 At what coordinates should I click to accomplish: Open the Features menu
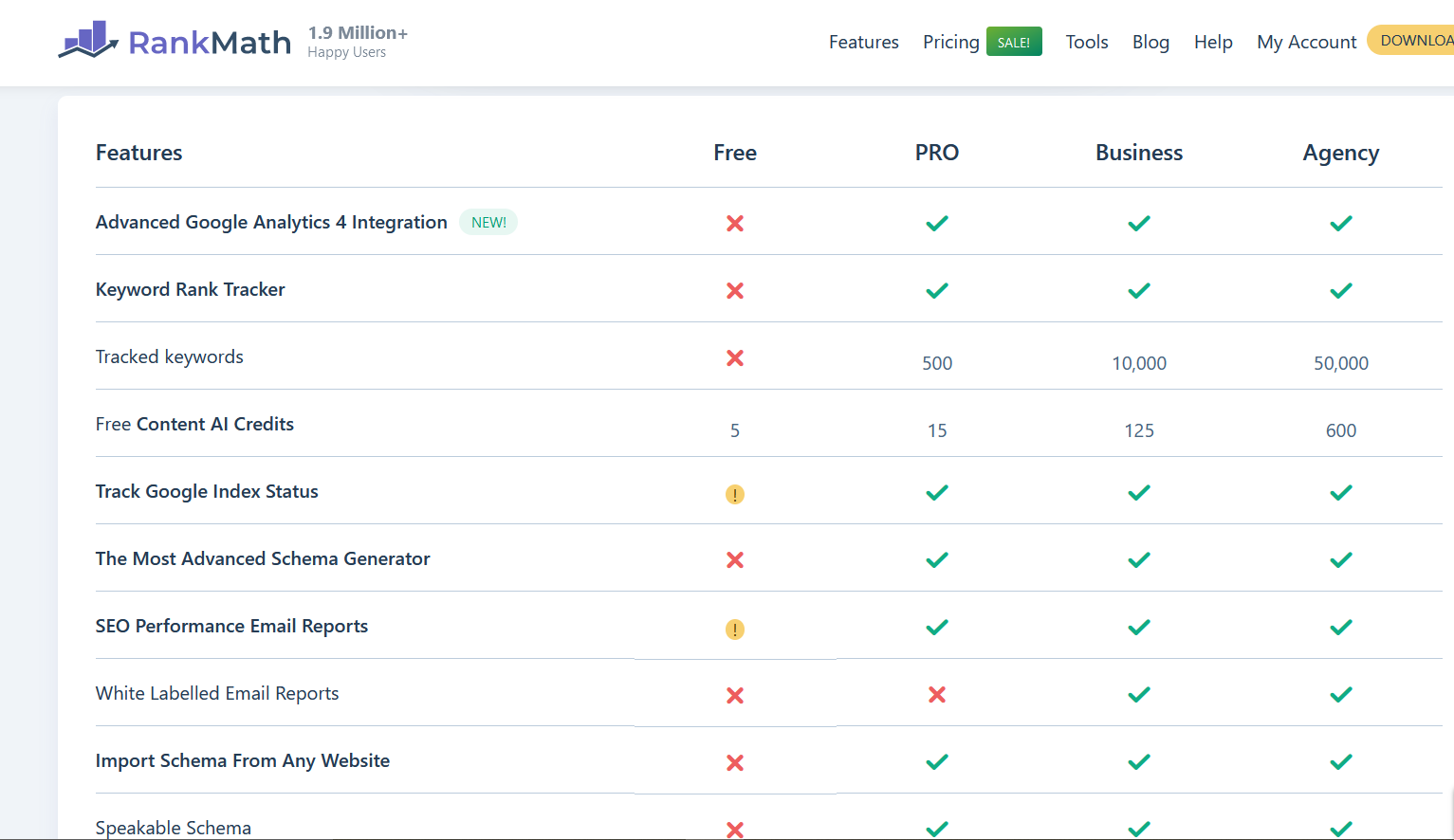pos(864,42)
